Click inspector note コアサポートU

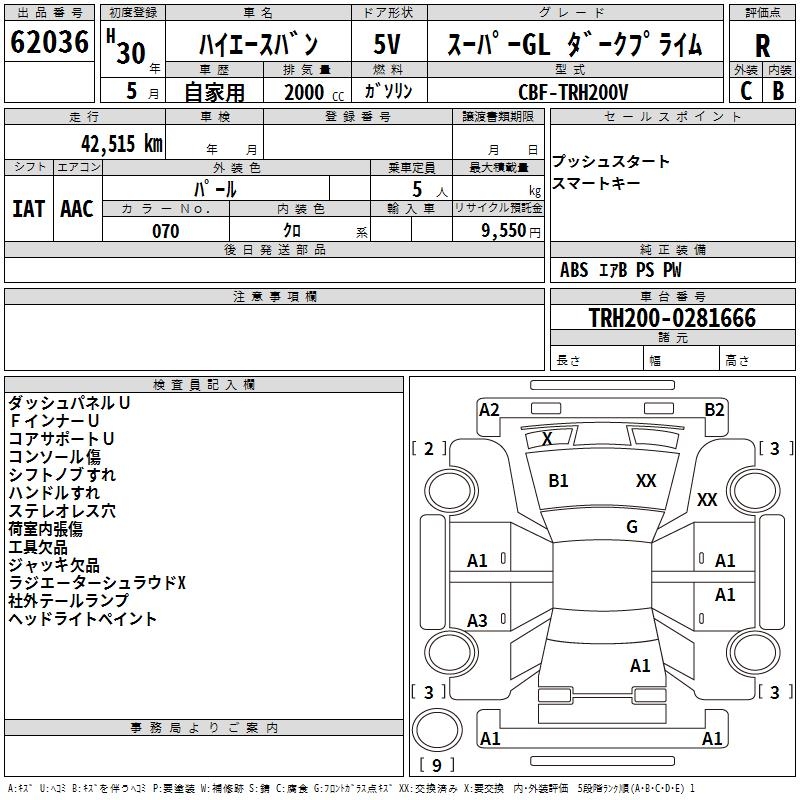click(61, 439)
